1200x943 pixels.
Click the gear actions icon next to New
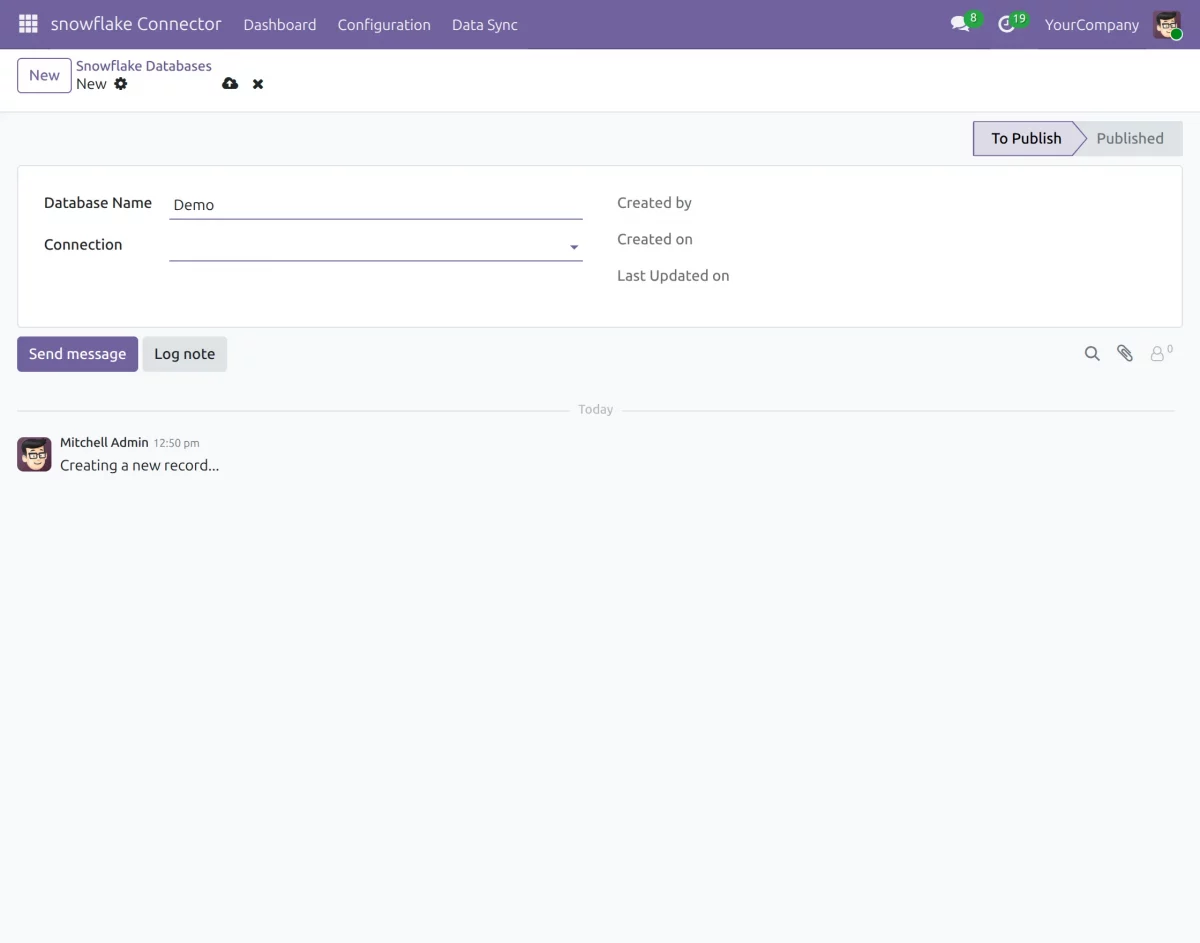[x=120, y=84]
